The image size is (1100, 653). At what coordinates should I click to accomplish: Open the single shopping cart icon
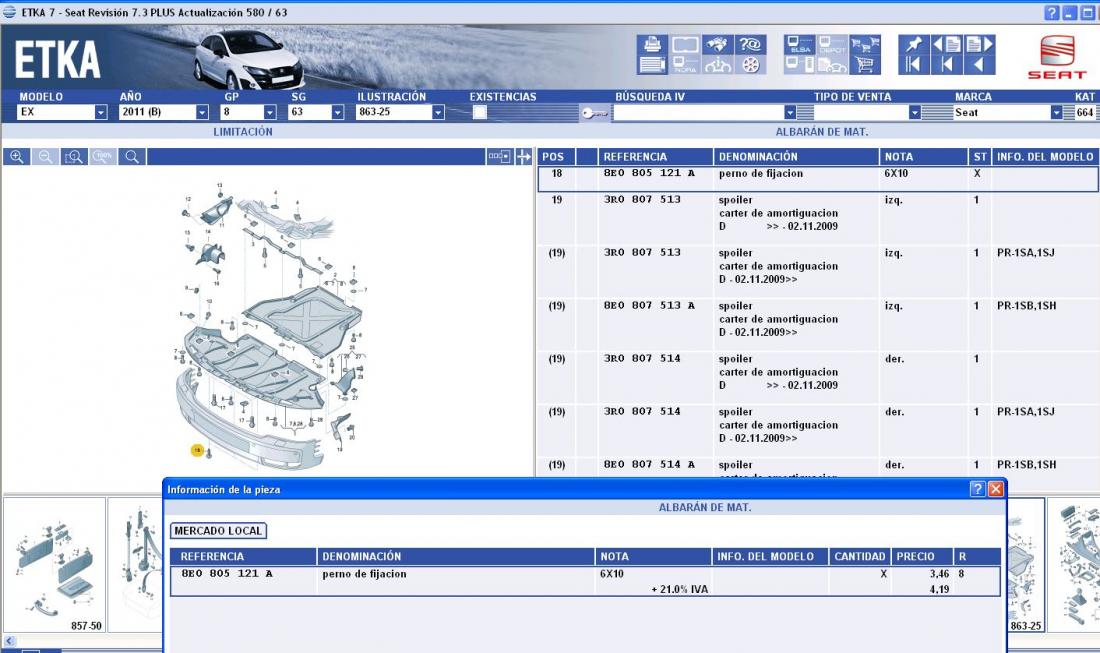coord(865,65)
